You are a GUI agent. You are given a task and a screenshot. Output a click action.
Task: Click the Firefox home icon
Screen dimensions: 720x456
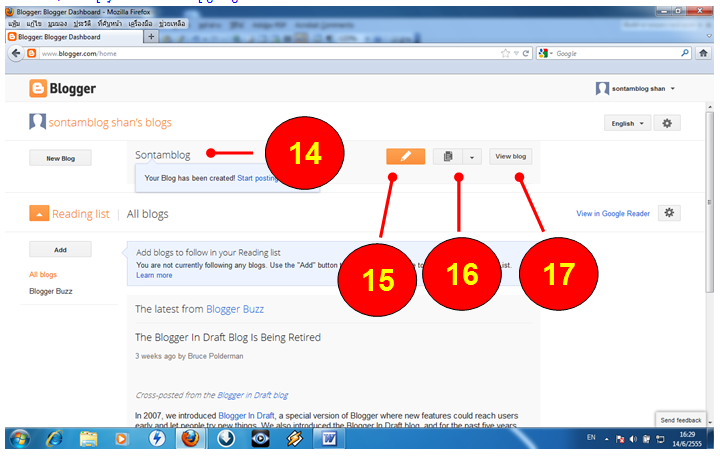703,53
